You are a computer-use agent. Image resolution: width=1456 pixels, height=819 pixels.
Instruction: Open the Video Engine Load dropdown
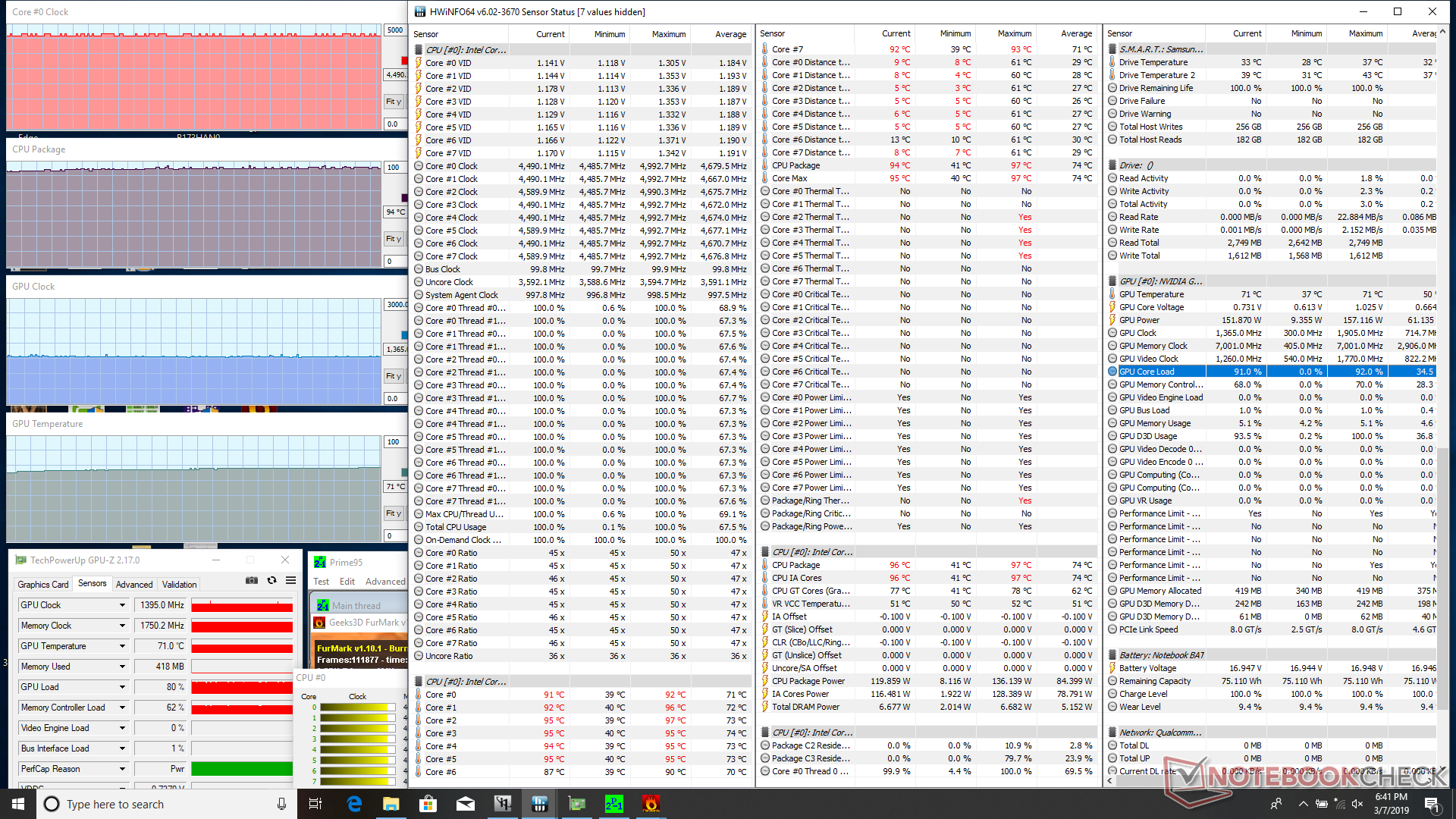(x=122, y=728)
